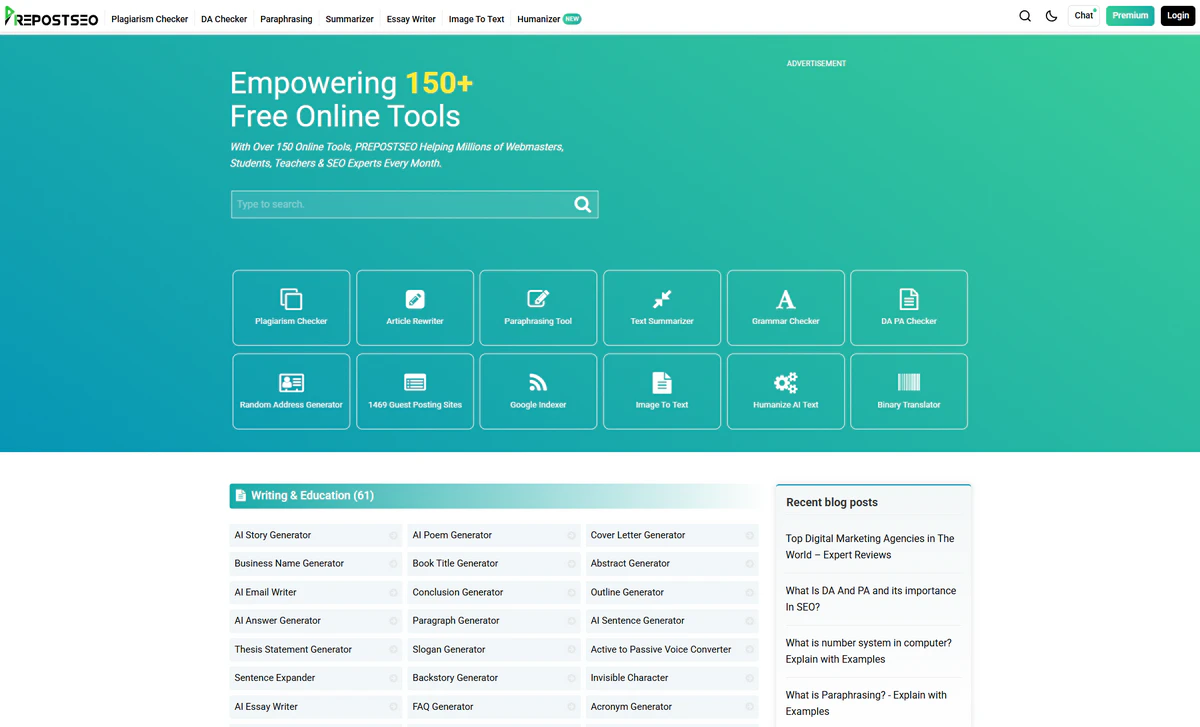
Task: Go to Essay Writer in navigation bar
Action: coord(411,19)
